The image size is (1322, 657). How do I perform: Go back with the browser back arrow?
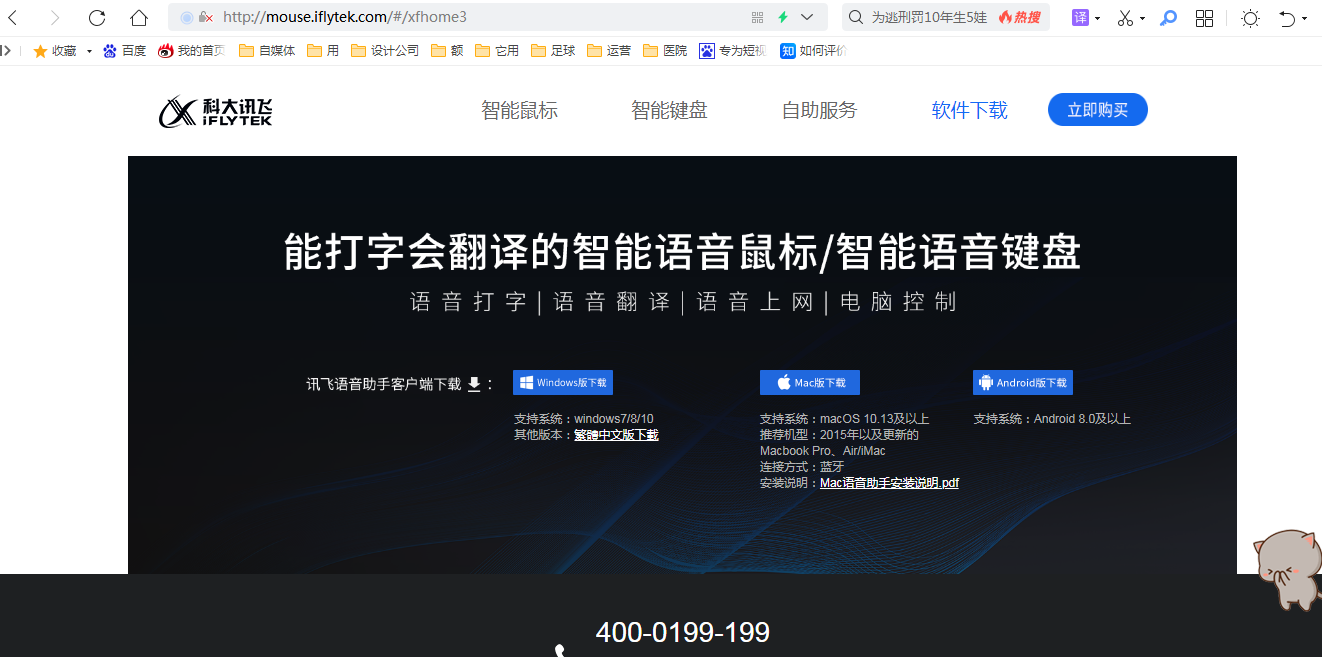pyautogui.click(x=13, y=17)
